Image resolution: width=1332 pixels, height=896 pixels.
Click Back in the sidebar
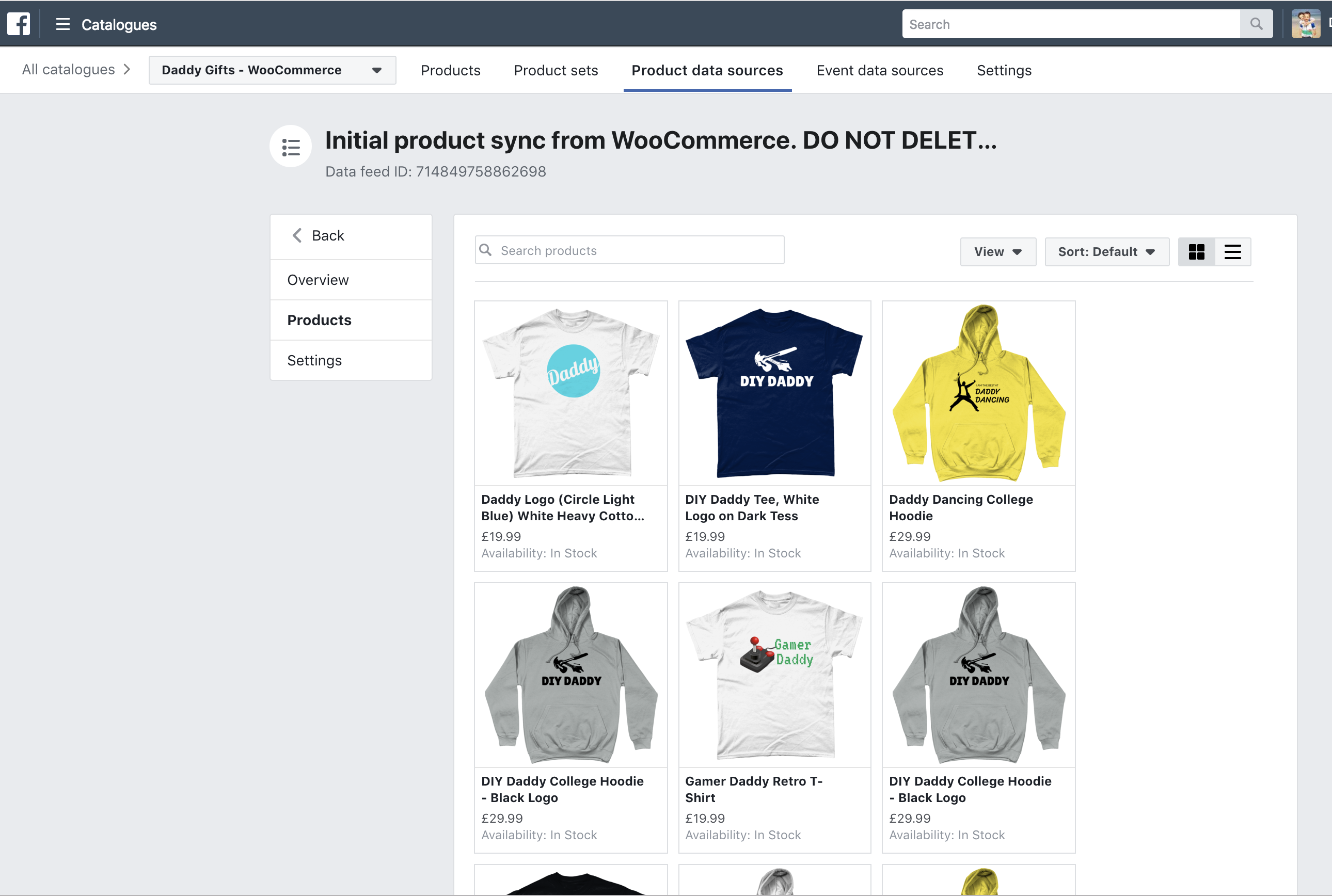pos(351,236)
